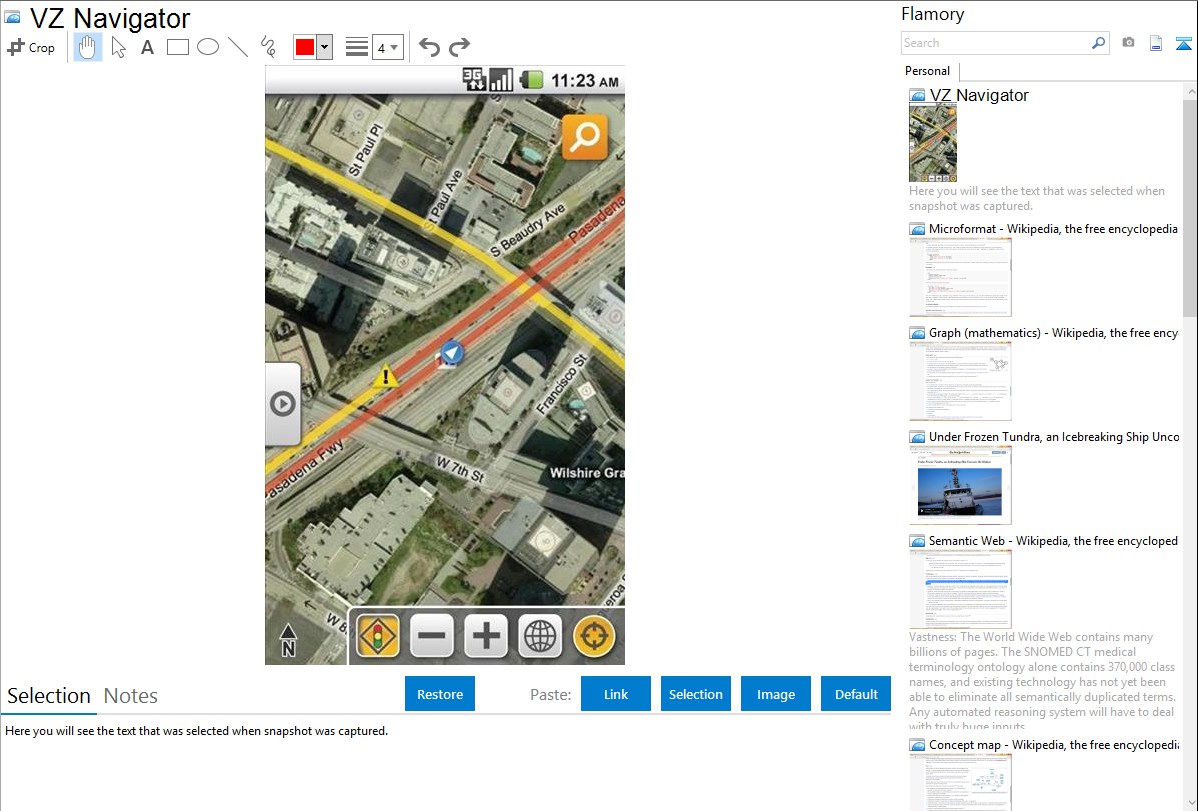Screen dimensions: 1198x811
Task: Redo the last undone action
Action: click(459, 47)
